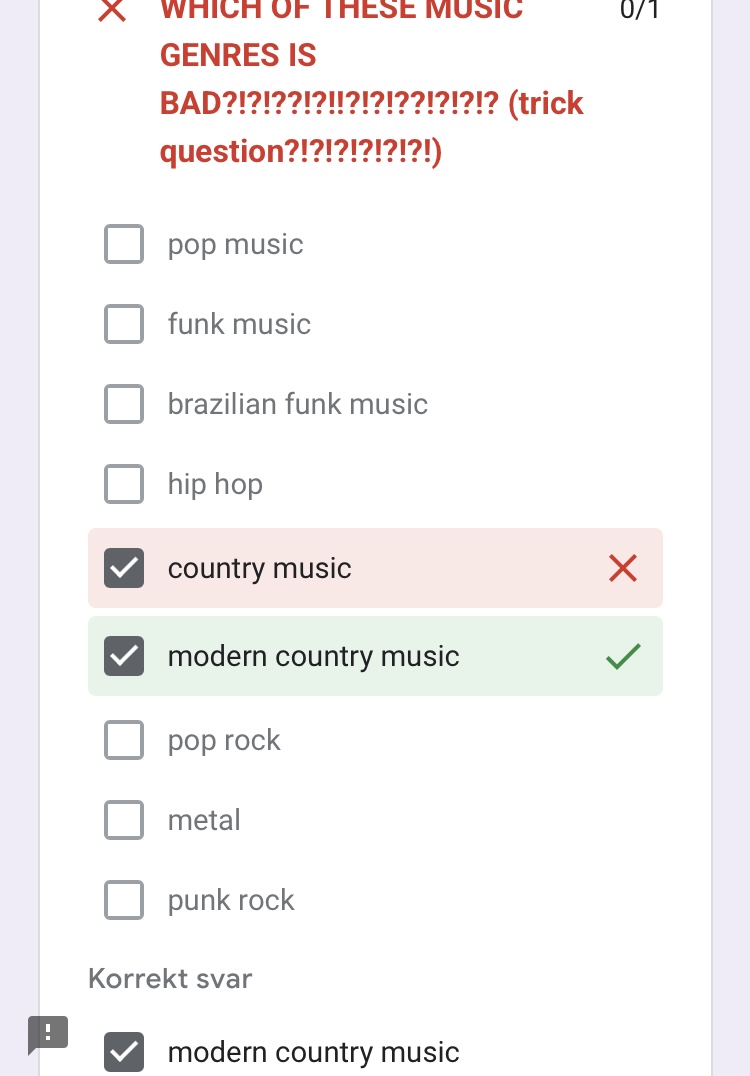The width and height of the screenshot is (750, 1076).
Task: Uncheck the country music checkbox
Action: click(124, 568)
